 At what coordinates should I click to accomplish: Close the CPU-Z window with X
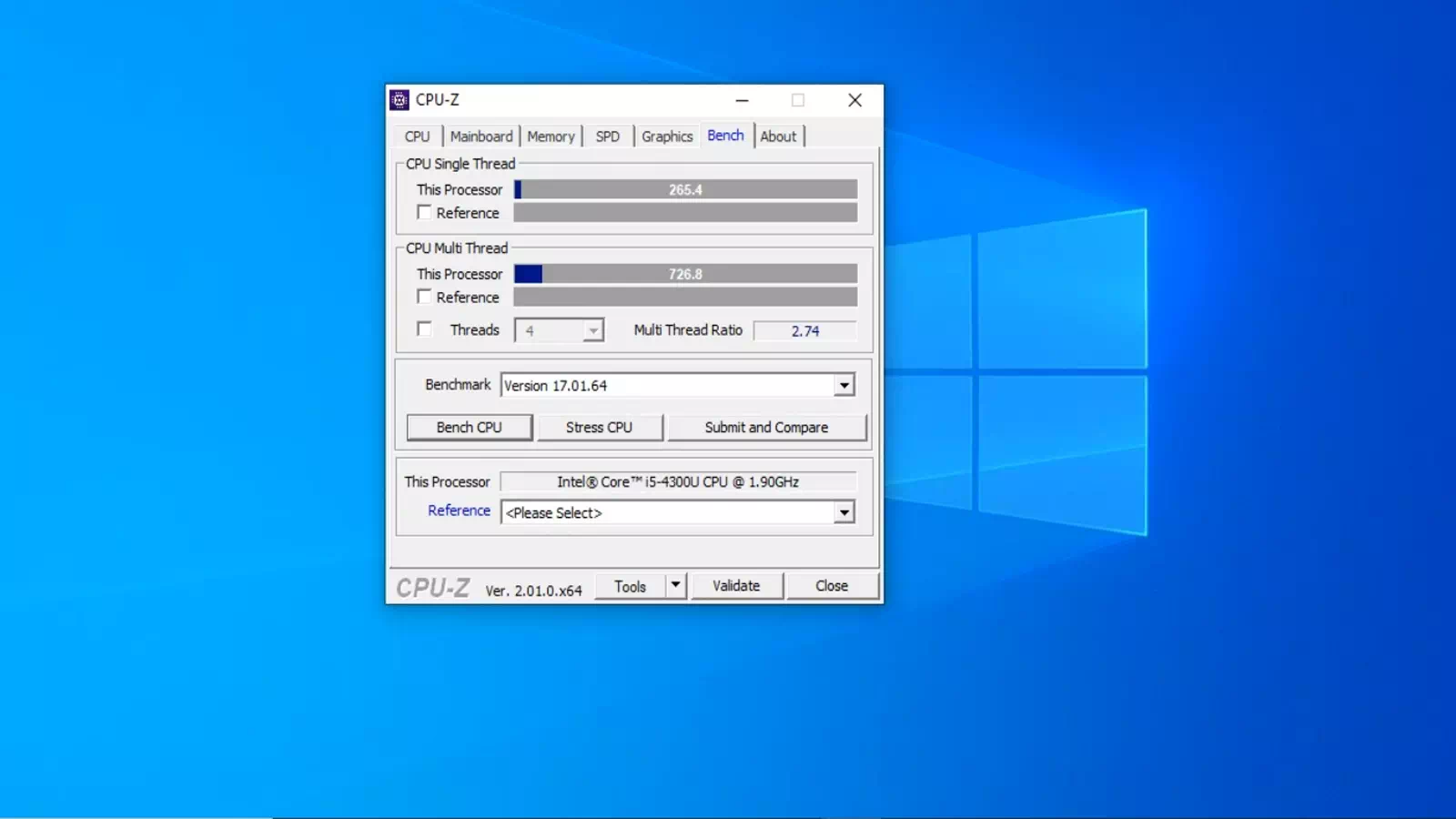coord(854,100)
